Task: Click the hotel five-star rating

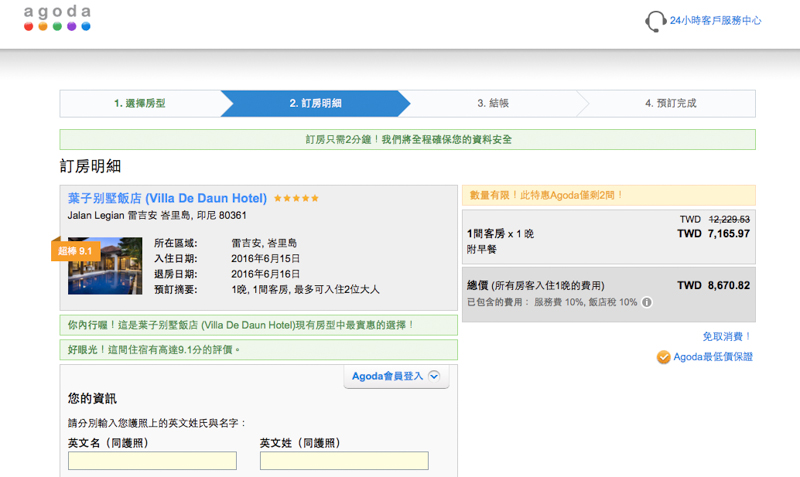Action: 296,198
